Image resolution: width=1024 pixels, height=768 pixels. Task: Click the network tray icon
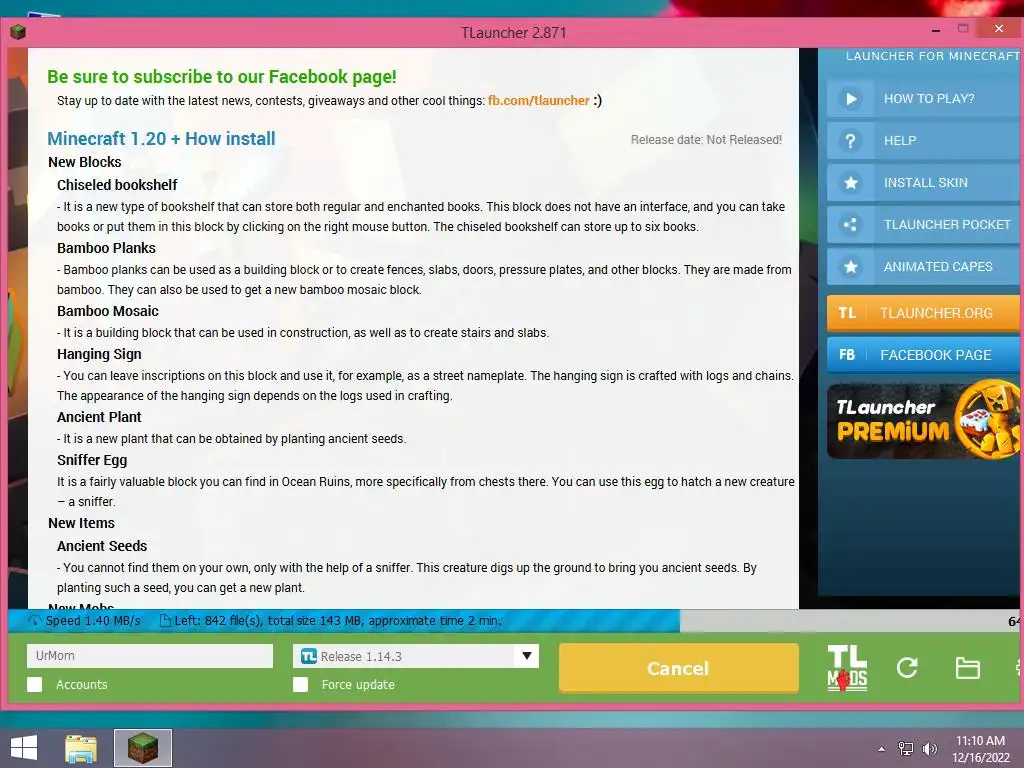pos(905,749)
